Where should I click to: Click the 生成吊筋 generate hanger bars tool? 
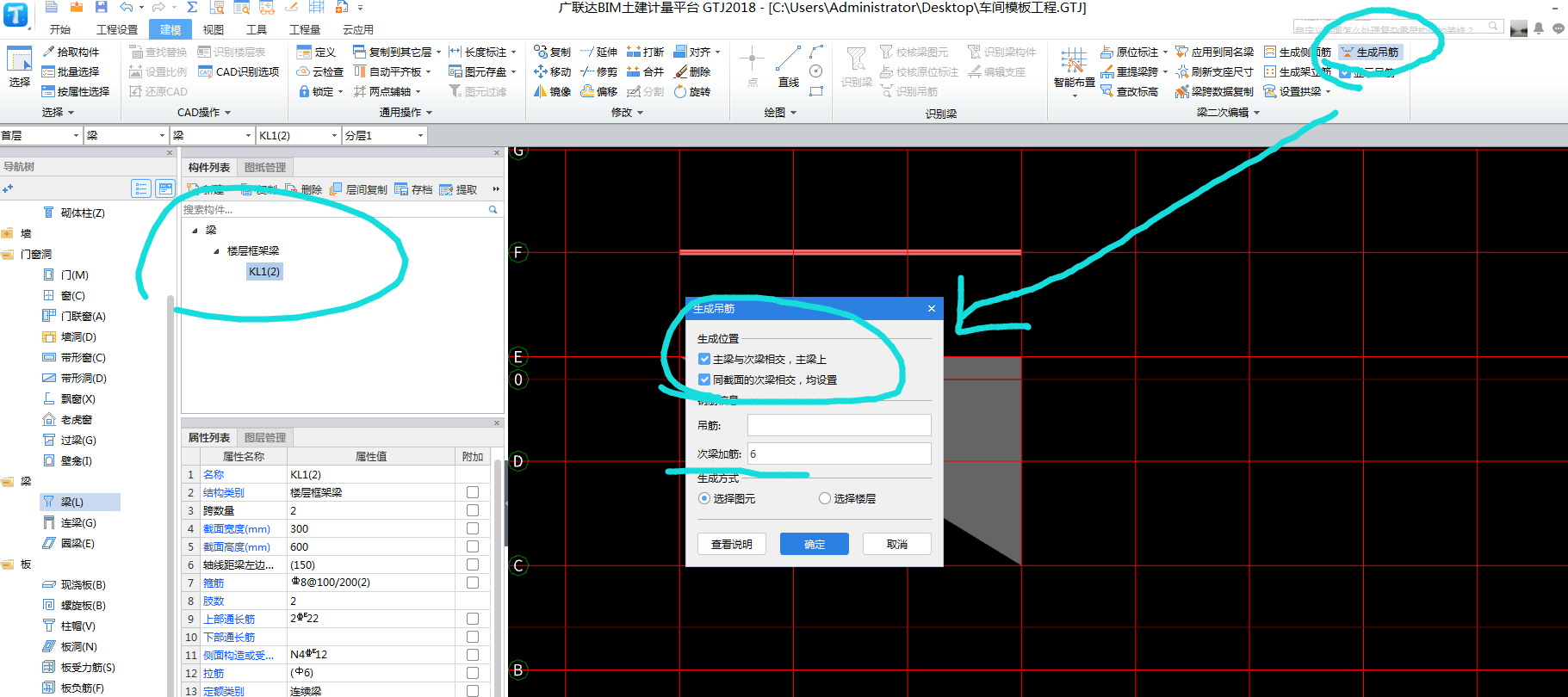click(1370, 52)
